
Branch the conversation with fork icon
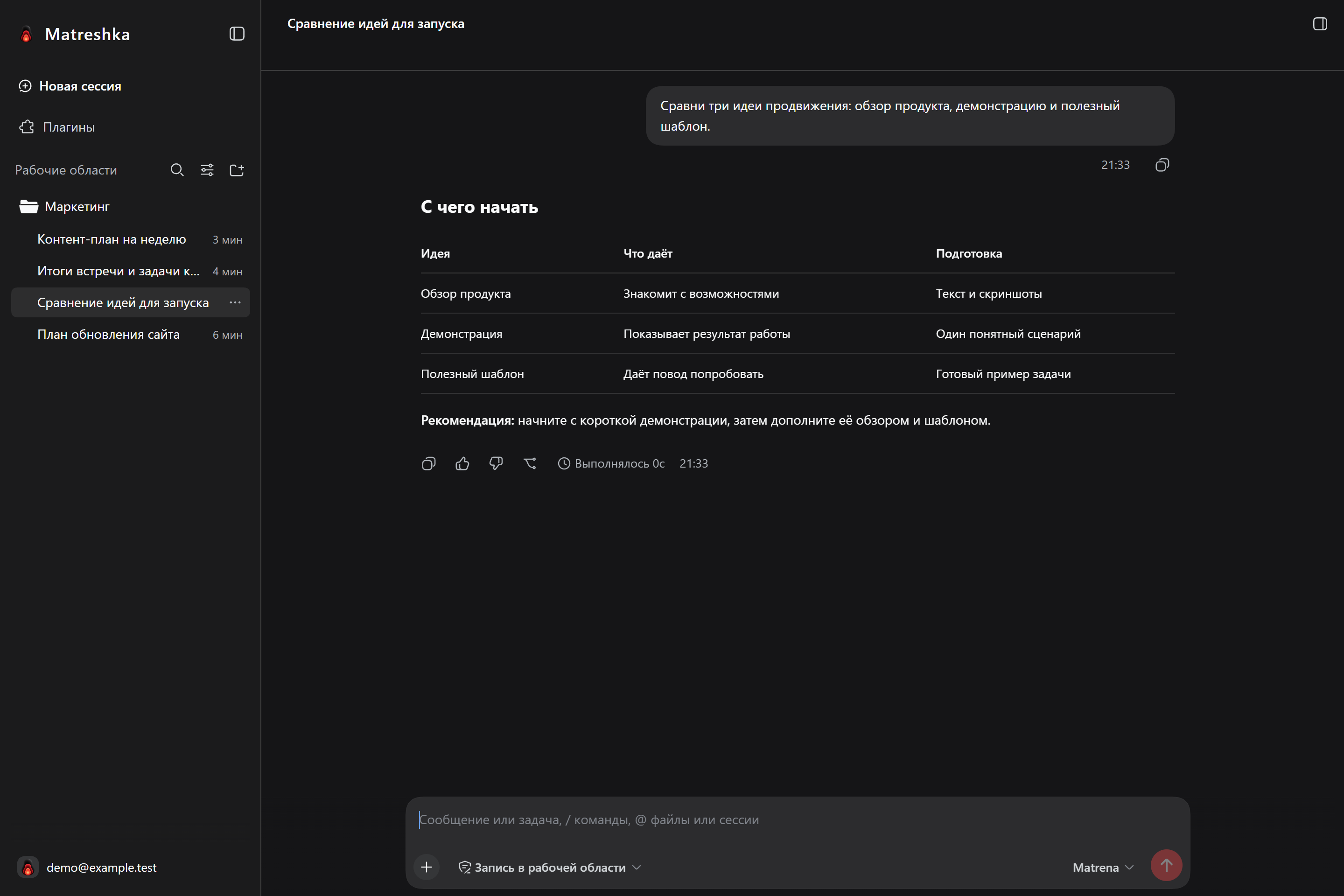click(530, 463)
